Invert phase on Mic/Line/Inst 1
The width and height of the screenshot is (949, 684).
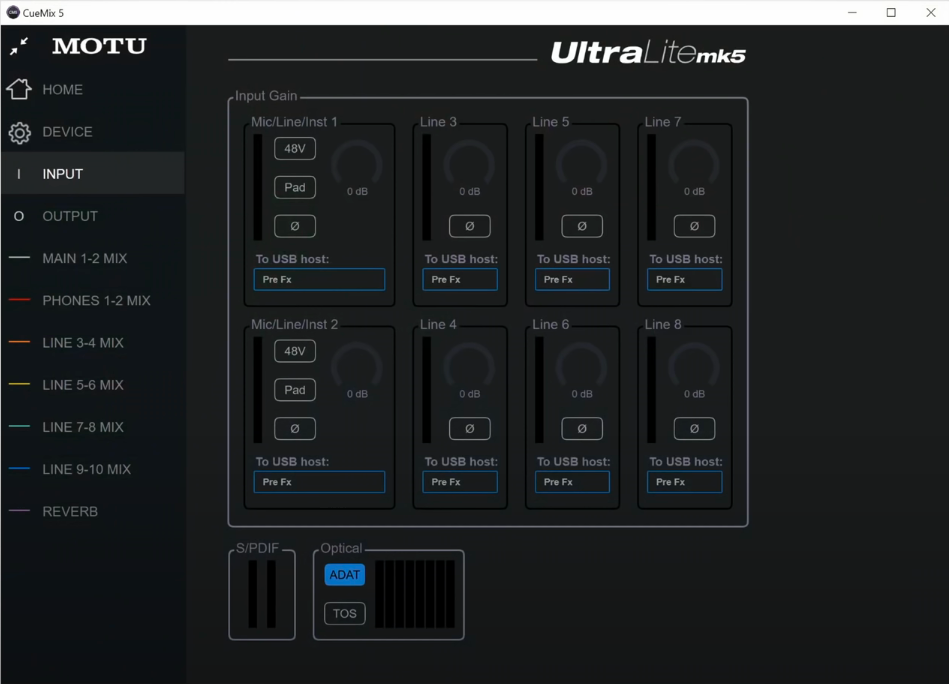pos(295,226)
